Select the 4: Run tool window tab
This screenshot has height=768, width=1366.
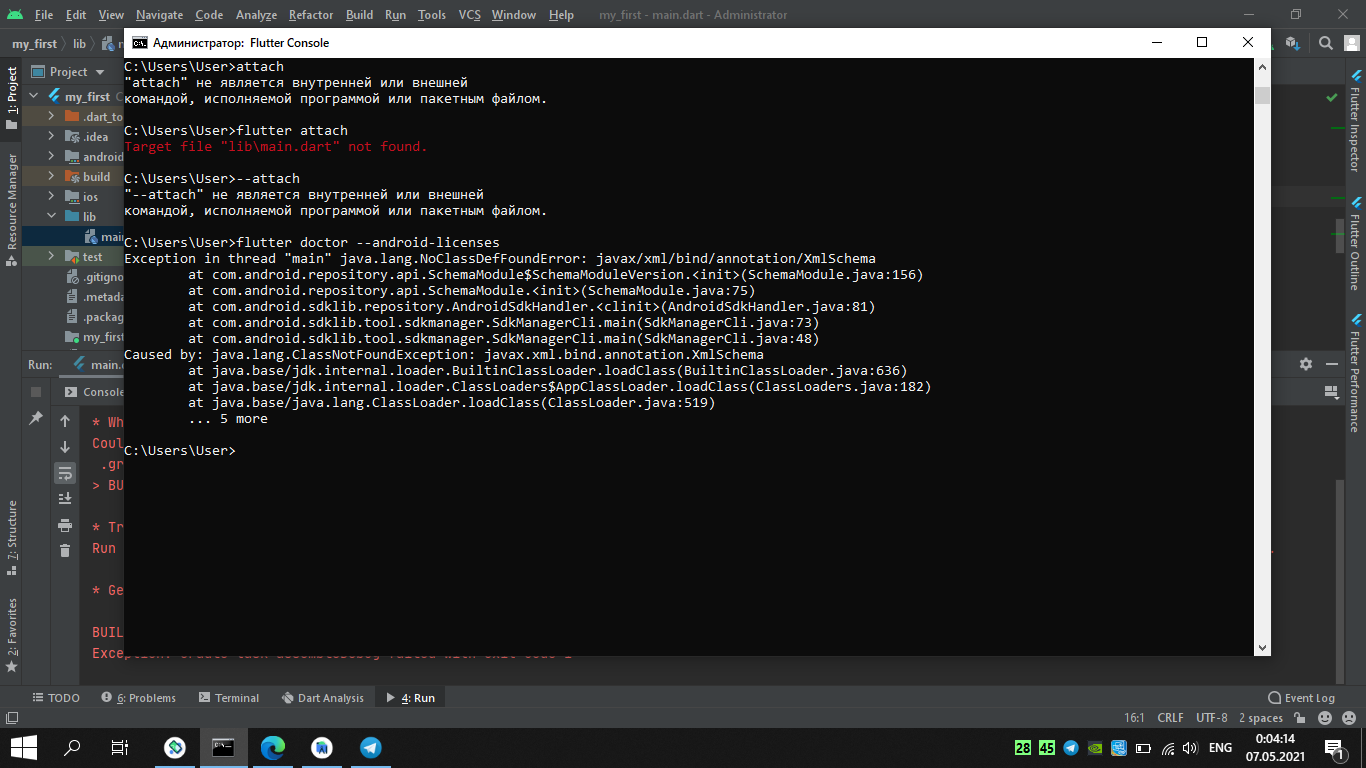pos(410,698)
